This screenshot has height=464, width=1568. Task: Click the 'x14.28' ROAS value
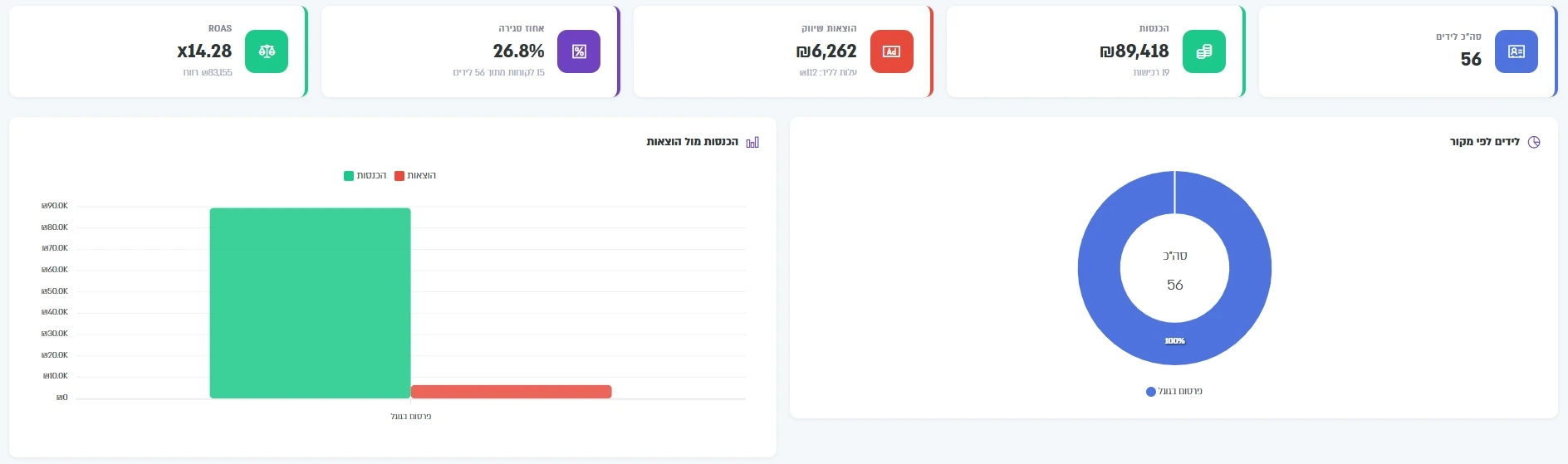point(204,51)
